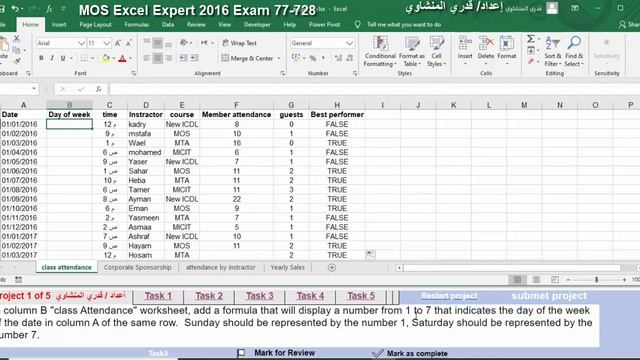Open the Data ribbon tab
The width and height of the screenshot is (640, 360).
tap(168, 24)
